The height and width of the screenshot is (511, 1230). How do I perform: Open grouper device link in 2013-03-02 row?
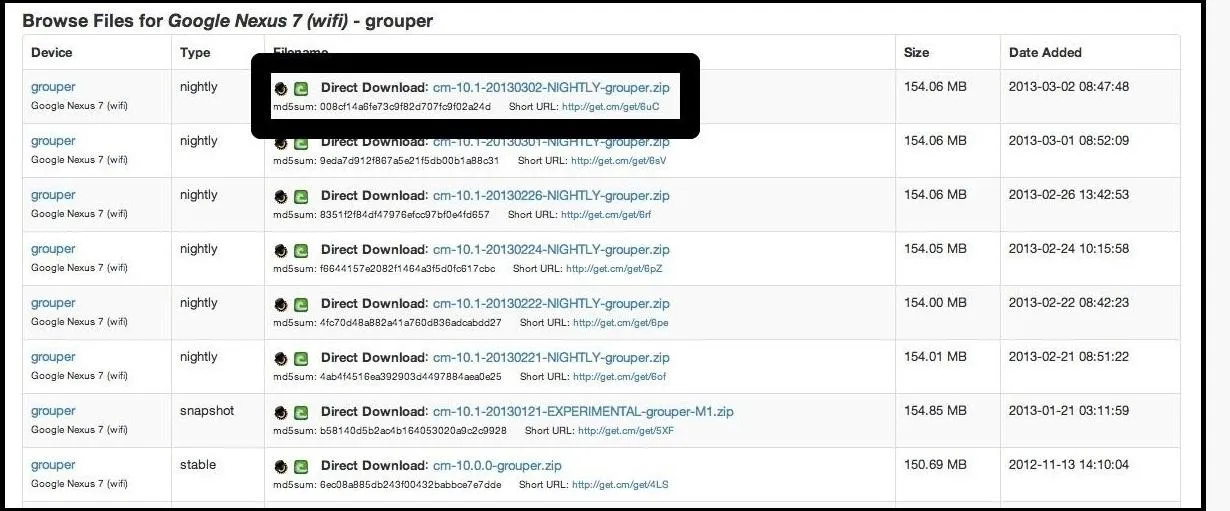coord(53,87)
